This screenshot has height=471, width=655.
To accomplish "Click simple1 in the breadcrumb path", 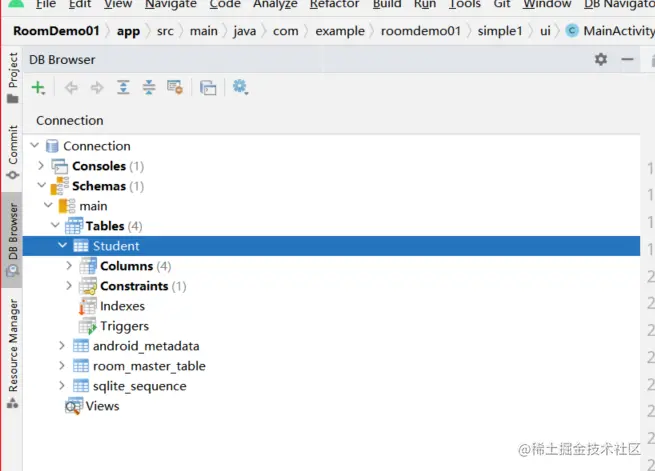I will coord(500,31).
